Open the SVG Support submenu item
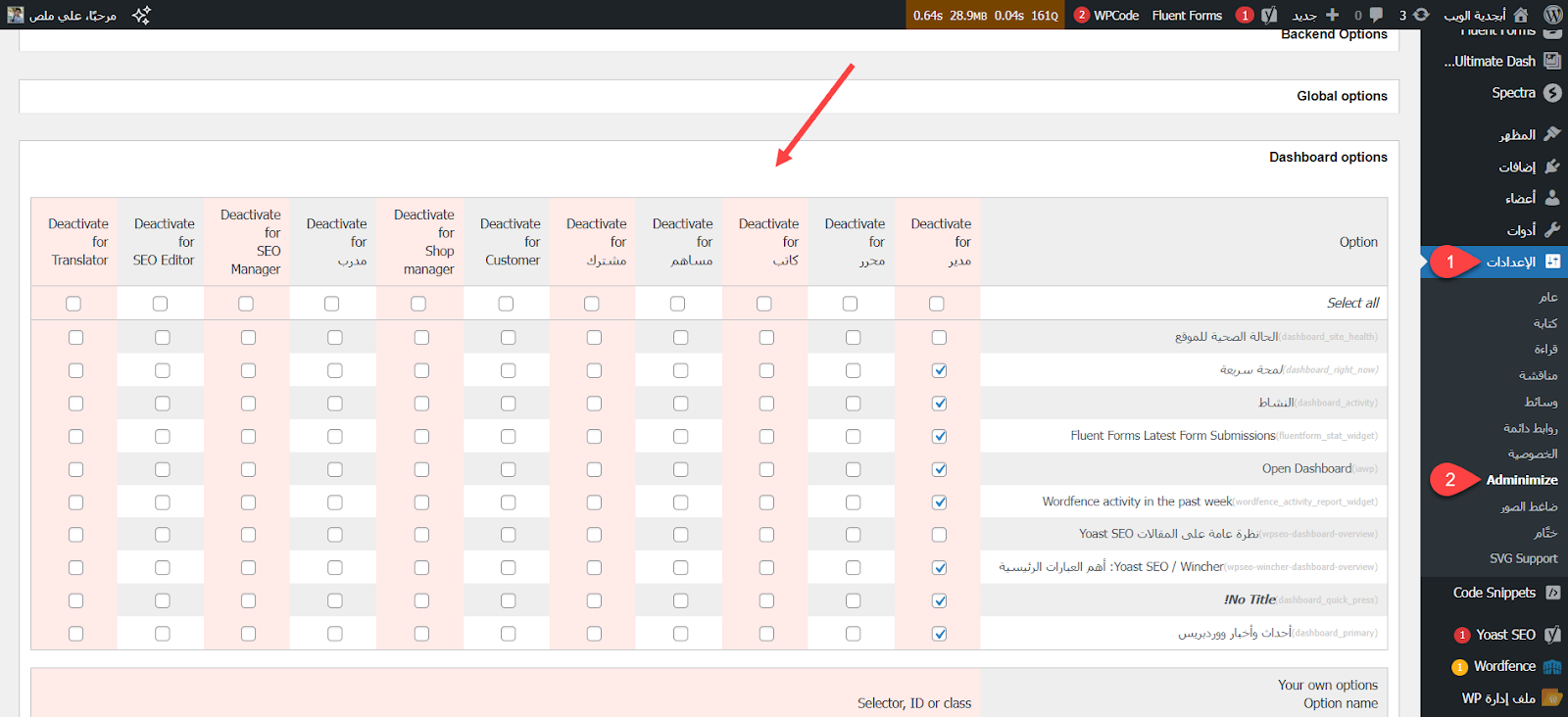 pyautogui.click(x=1523, y=558)
